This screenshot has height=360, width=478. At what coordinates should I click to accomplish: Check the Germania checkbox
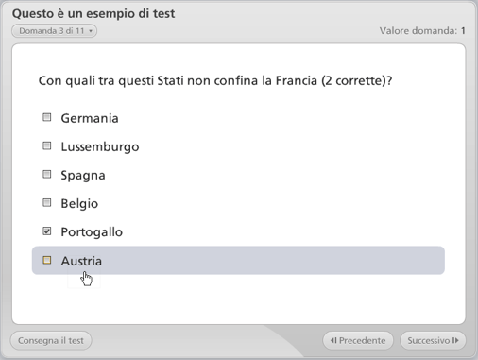pyautogui.click(x=47, y=117)
